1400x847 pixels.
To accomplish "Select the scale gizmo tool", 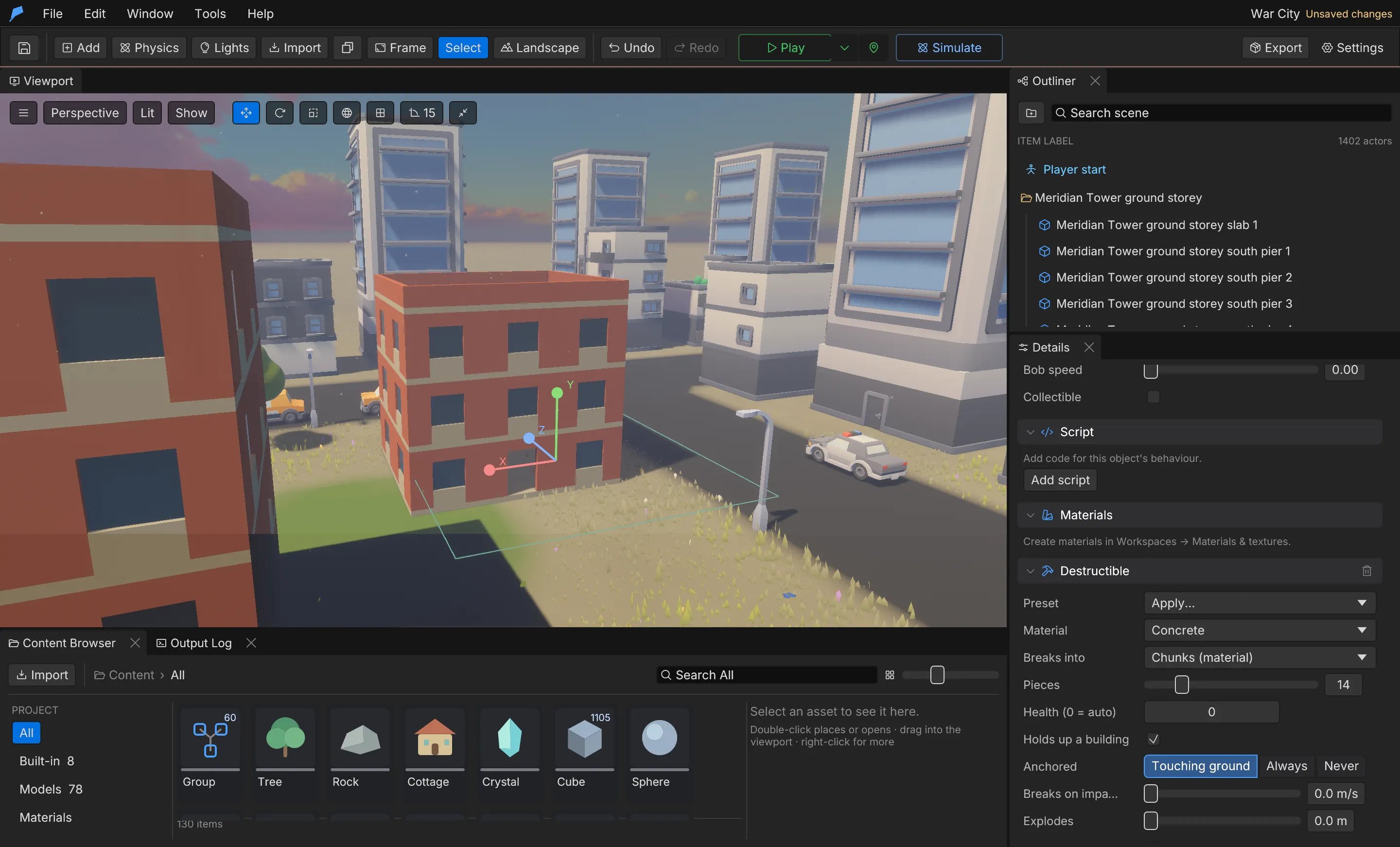I will point(313,112).
